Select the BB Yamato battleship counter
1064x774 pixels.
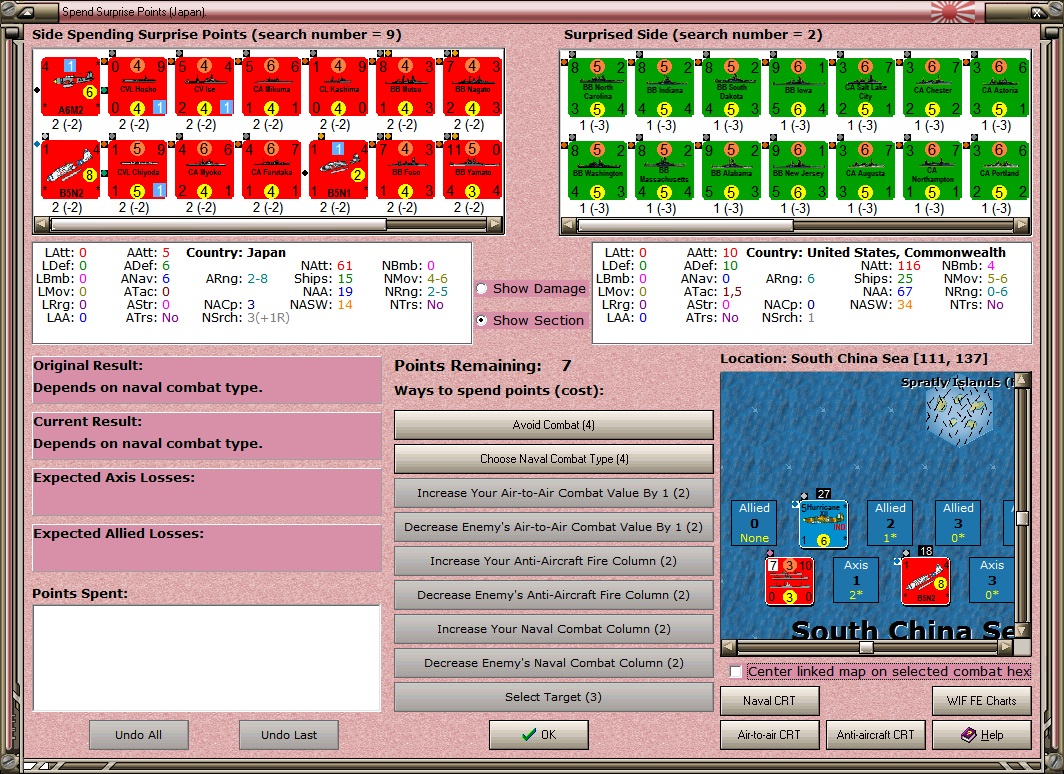(473, 170)
